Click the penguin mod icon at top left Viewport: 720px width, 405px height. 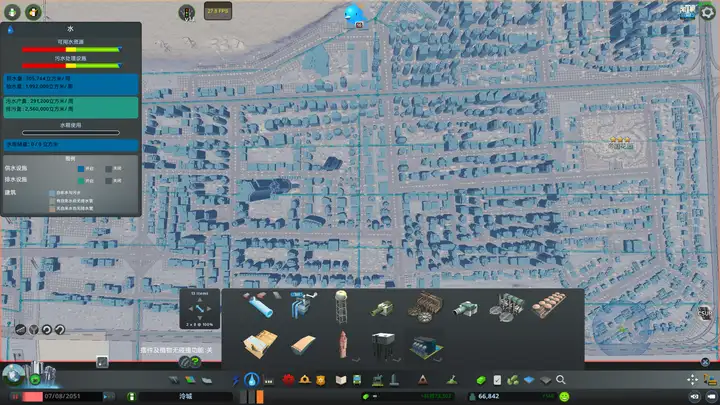pos(33,12)
